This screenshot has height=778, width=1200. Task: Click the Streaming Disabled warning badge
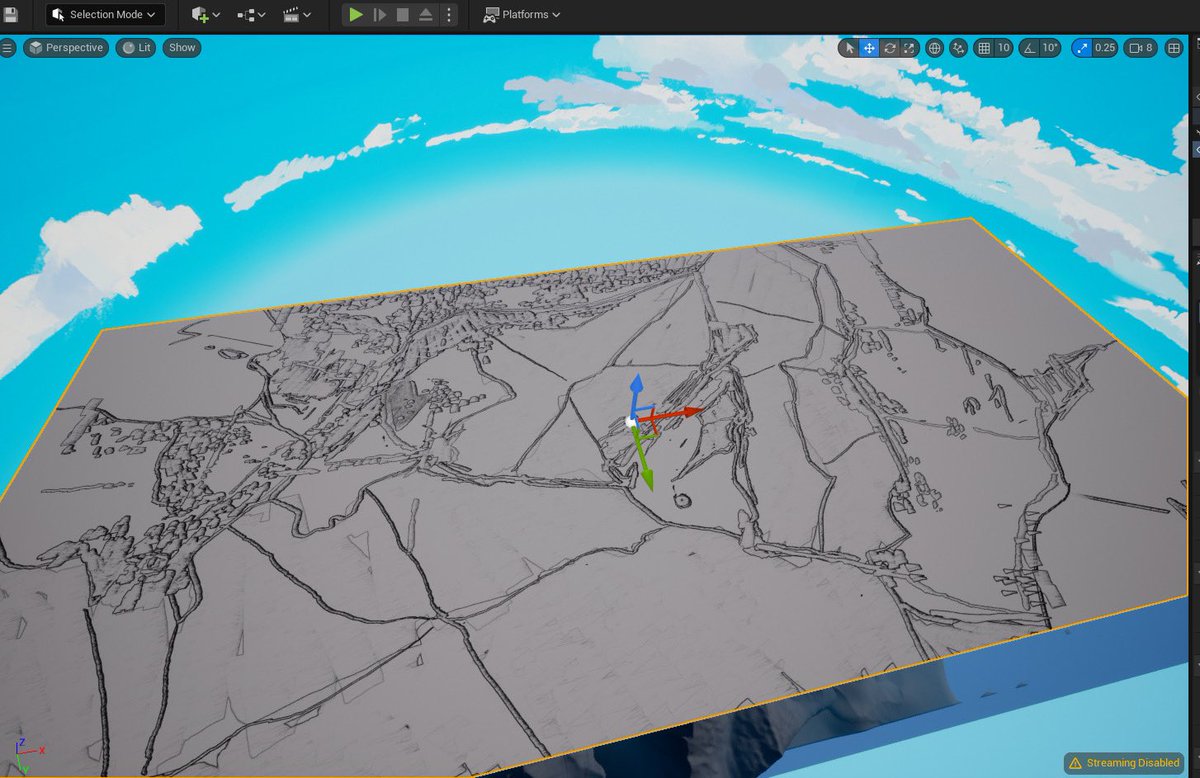pyautogui.click(x=1125, y=763)
